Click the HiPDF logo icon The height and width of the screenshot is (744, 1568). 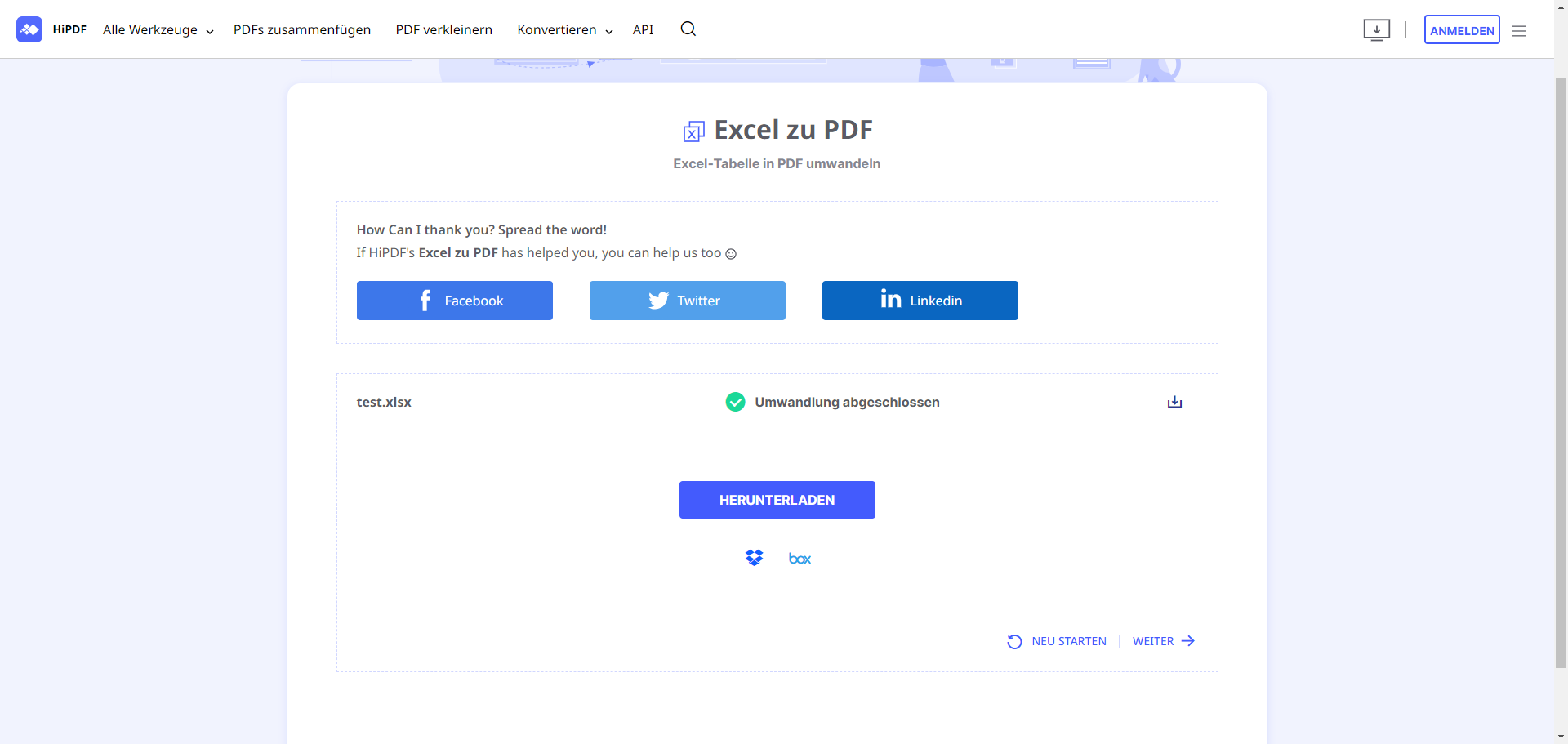coord(29,29)
